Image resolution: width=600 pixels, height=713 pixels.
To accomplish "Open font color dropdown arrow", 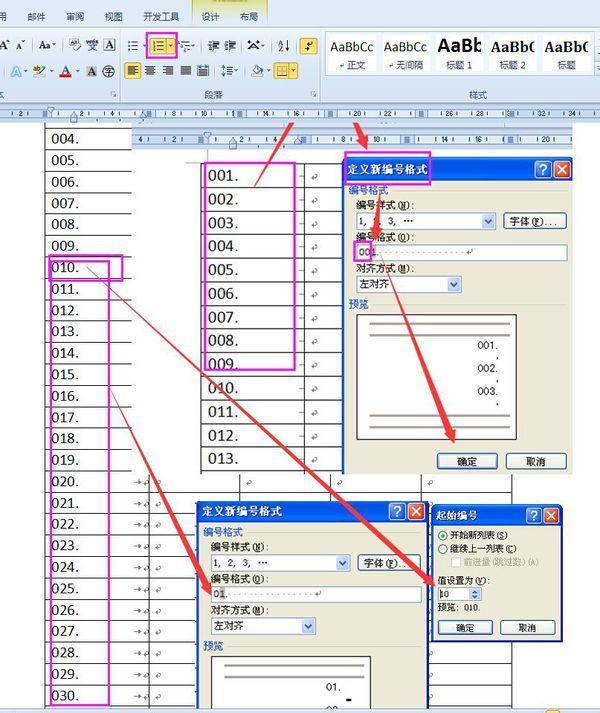I will click(77, 71).
